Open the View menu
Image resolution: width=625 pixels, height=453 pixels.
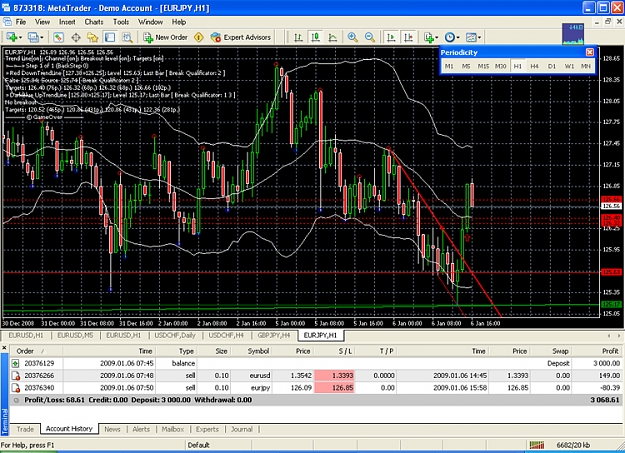[x=42, y=22]
